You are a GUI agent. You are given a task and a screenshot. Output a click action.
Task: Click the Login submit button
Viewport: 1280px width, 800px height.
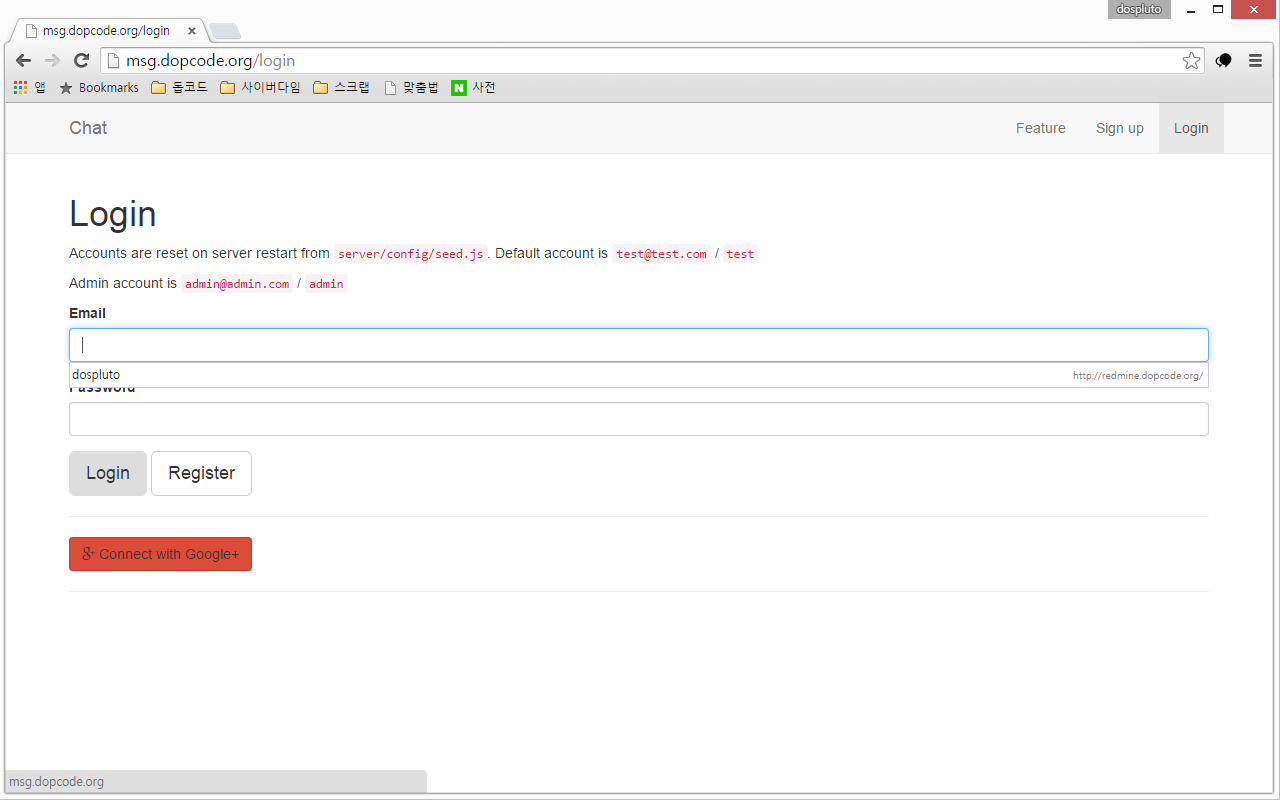(108, 473)
